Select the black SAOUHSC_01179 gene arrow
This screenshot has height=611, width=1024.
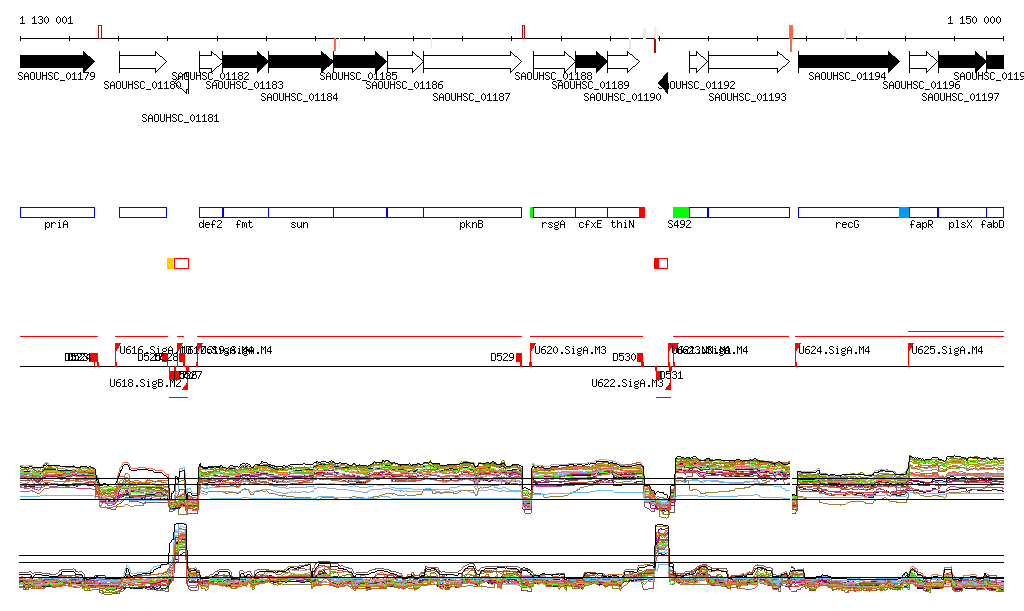(57, 62)
